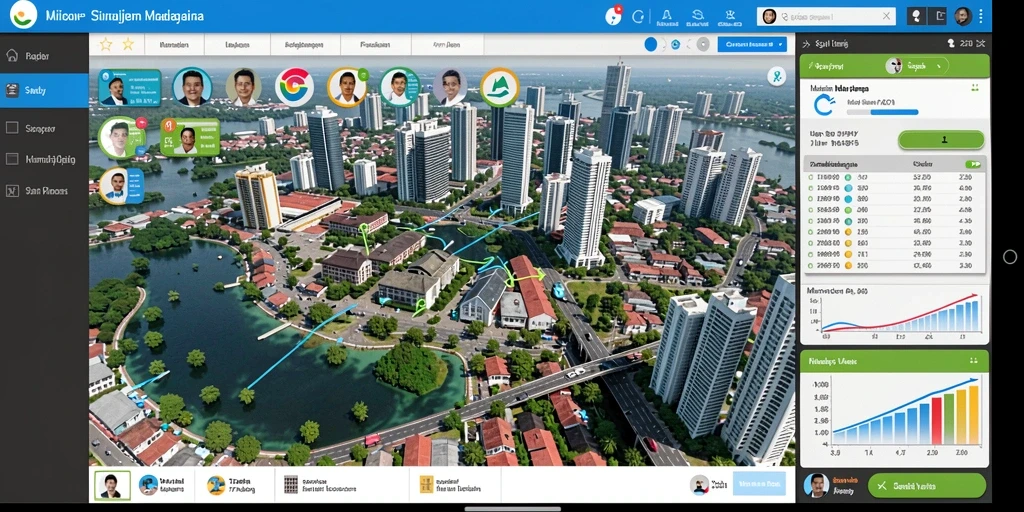Tick the third checkbox item in left sidebar
This screenshot has width=1024, height=512.
12,191
